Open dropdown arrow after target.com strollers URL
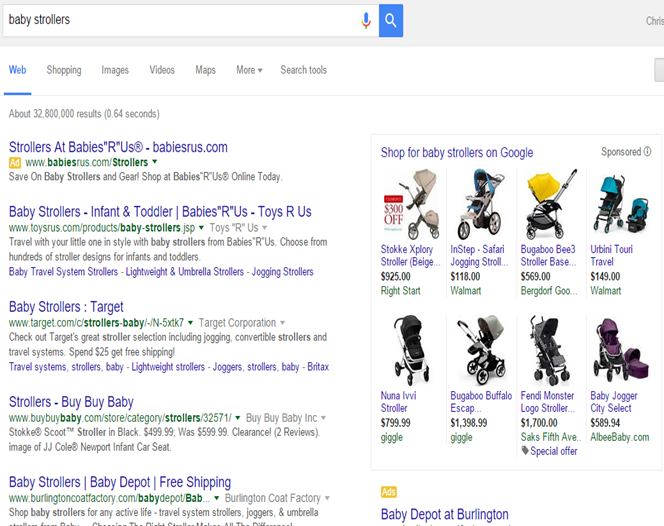 191,323
